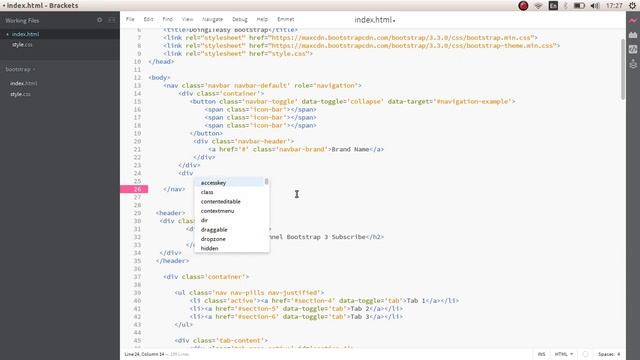Click the '</ul>' tag on line 43
The image size is (640, 360).
pos(184,324)
